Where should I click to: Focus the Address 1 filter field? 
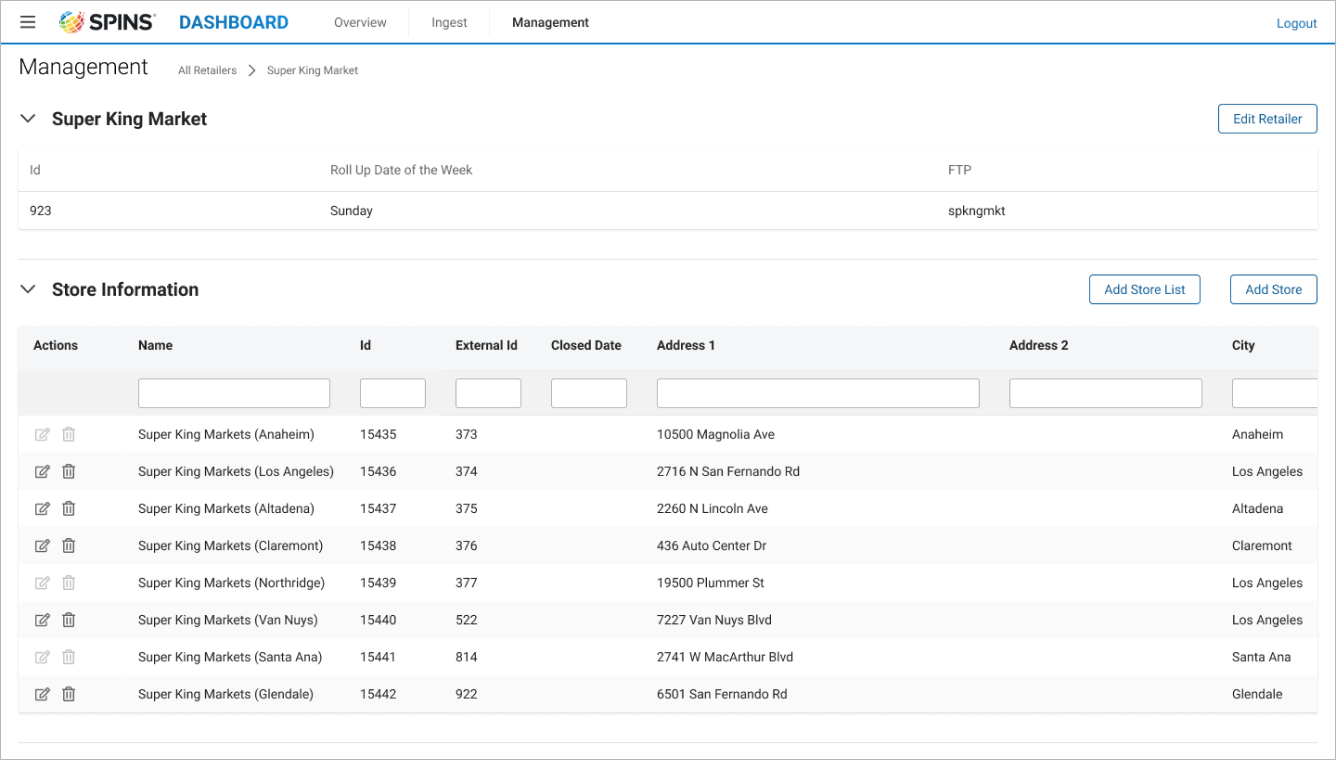pyautogui.click(x=818, y=393)
